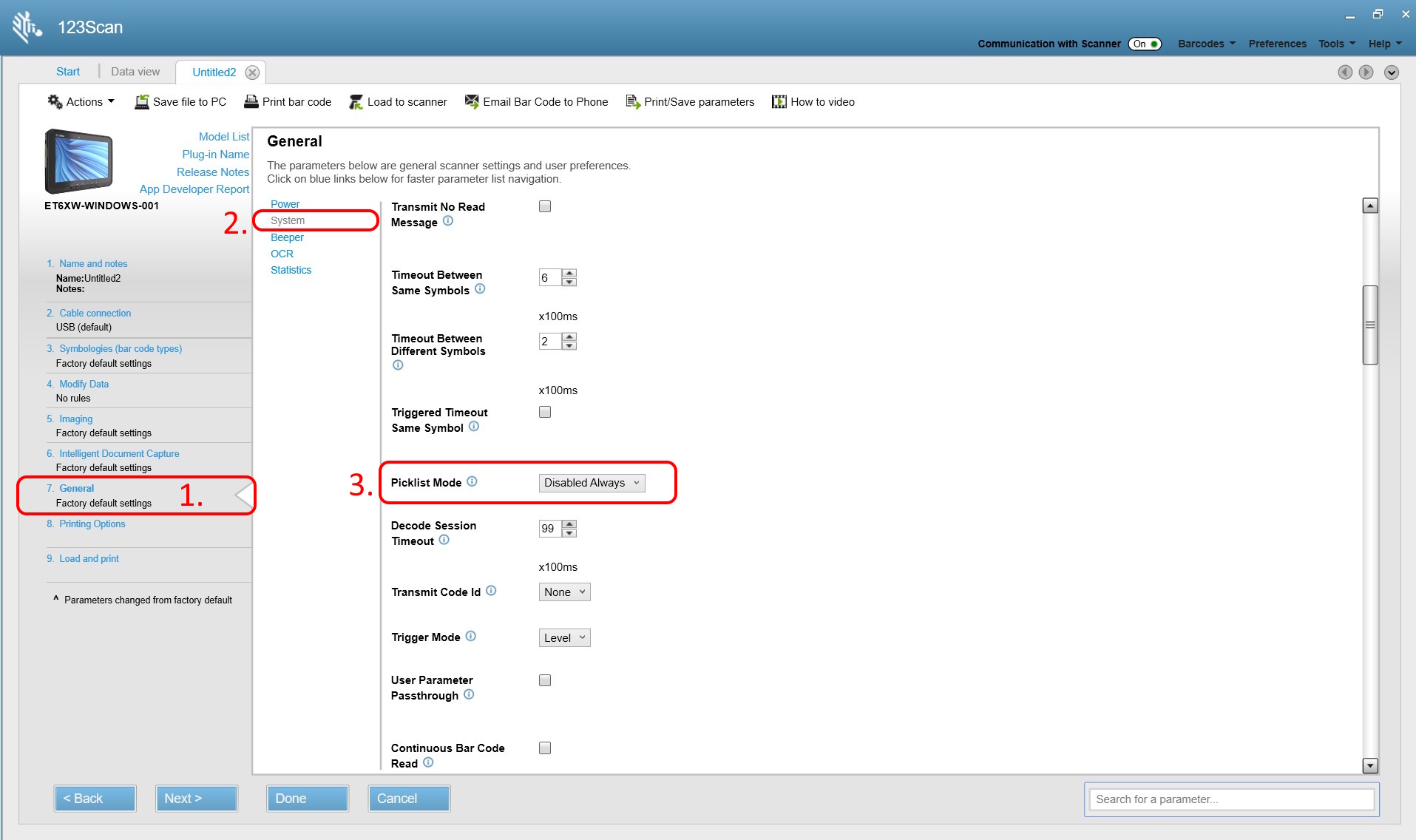Screen dimensions: 1416x840
Task: Jump to the Power parameter section
Action: (285, 204)
